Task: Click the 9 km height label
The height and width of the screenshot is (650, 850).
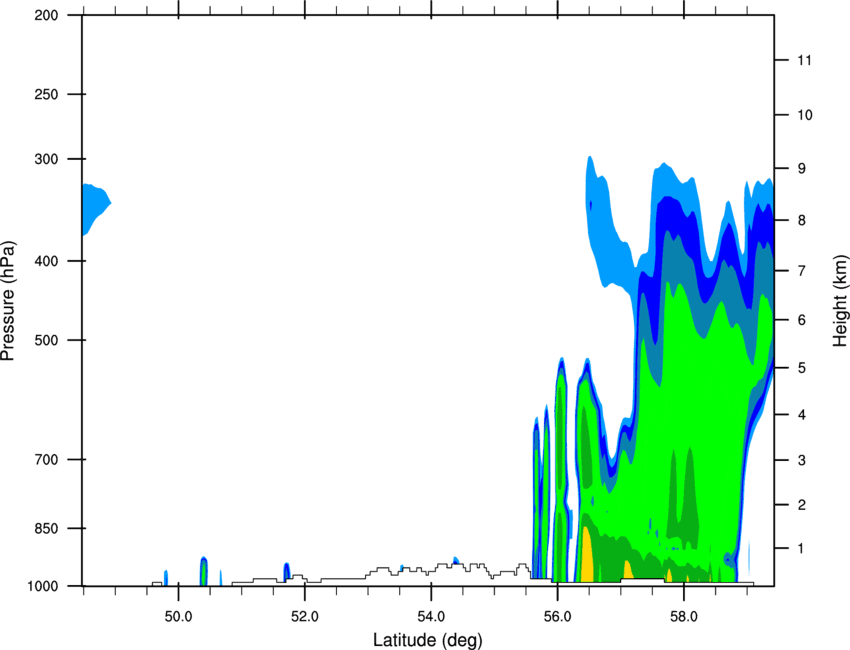Action: coord(801,169)
